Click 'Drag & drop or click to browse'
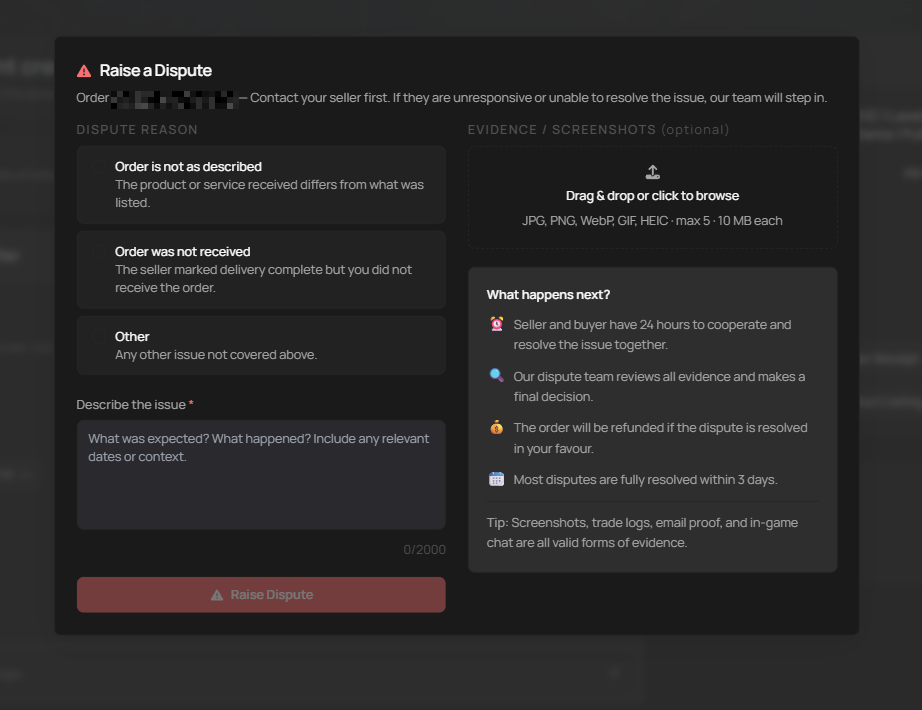This screenshot has height=710, width=922. click(x=652, y=196)
